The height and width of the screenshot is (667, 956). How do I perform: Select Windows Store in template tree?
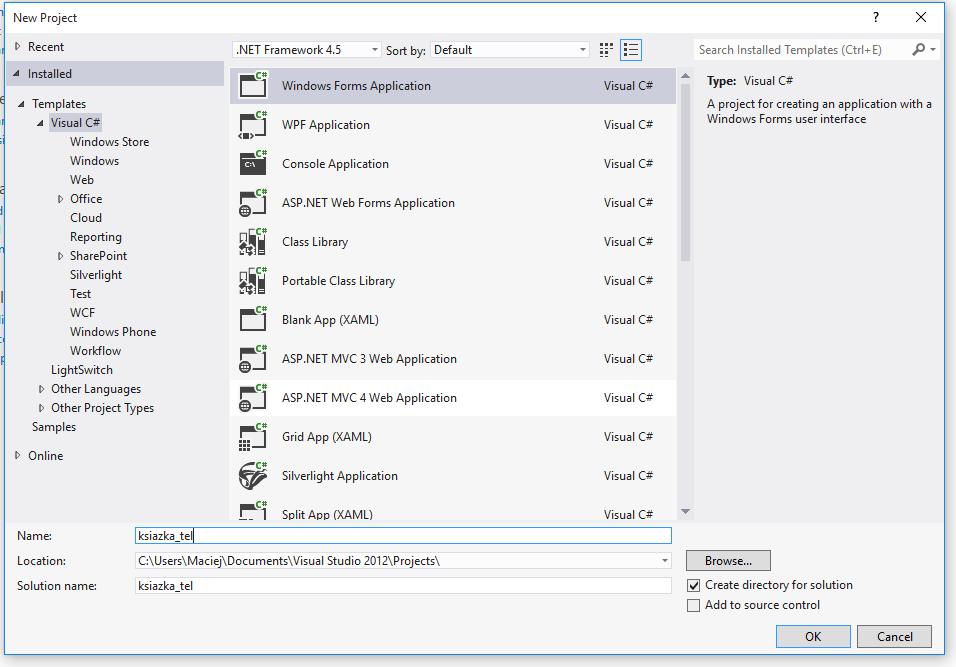click(x=110, y=141)
